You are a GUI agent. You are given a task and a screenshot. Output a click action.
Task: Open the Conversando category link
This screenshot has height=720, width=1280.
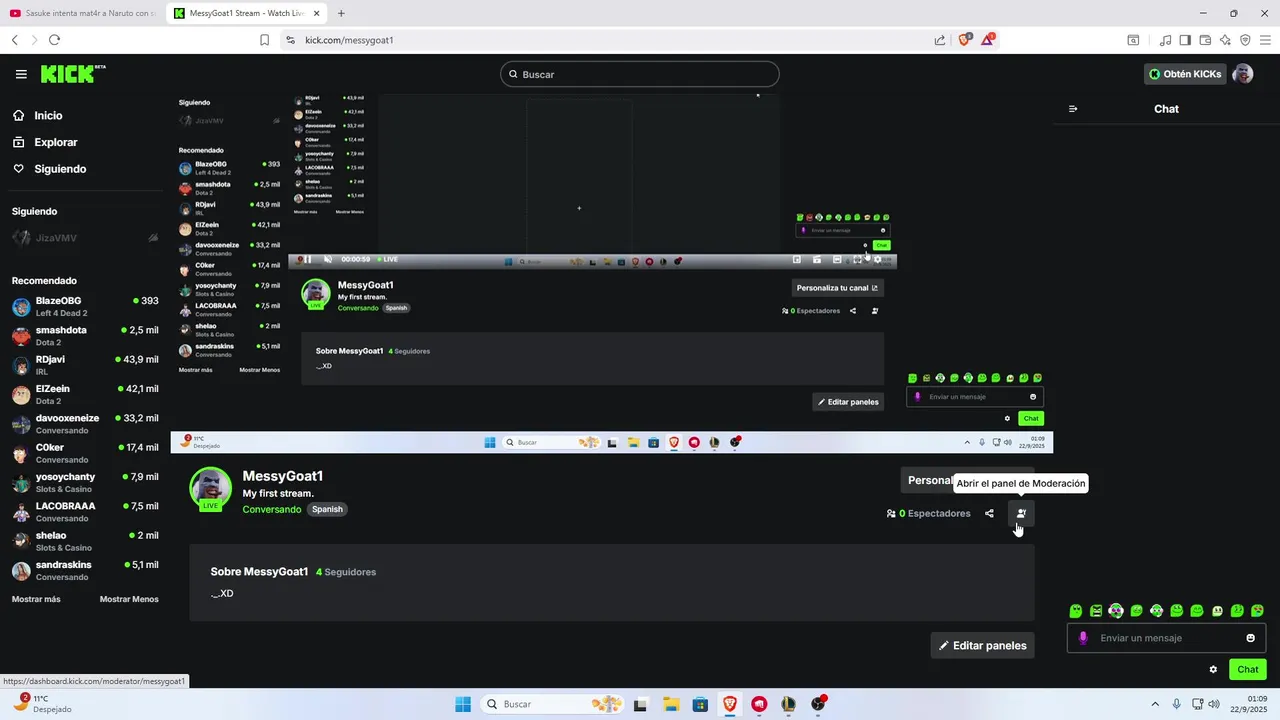point(272,509)
